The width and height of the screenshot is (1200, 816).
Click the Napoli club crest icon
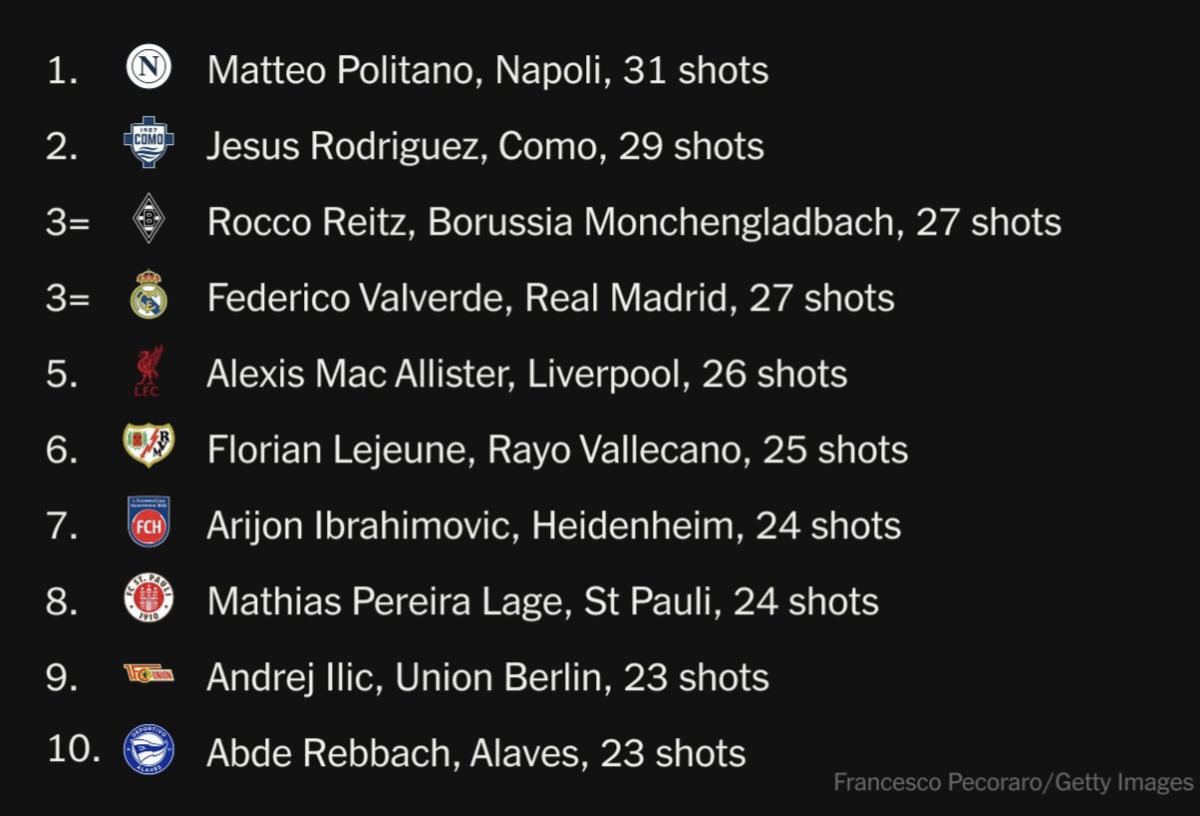pos(149,68)
